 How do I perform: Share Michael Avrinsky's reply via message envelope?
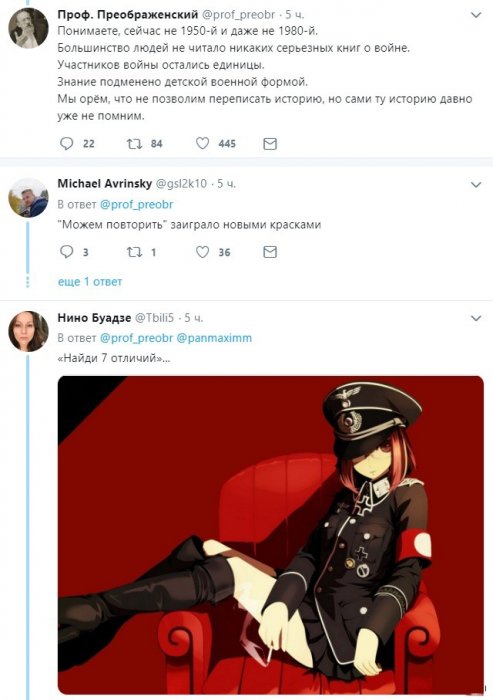[270, 252]
